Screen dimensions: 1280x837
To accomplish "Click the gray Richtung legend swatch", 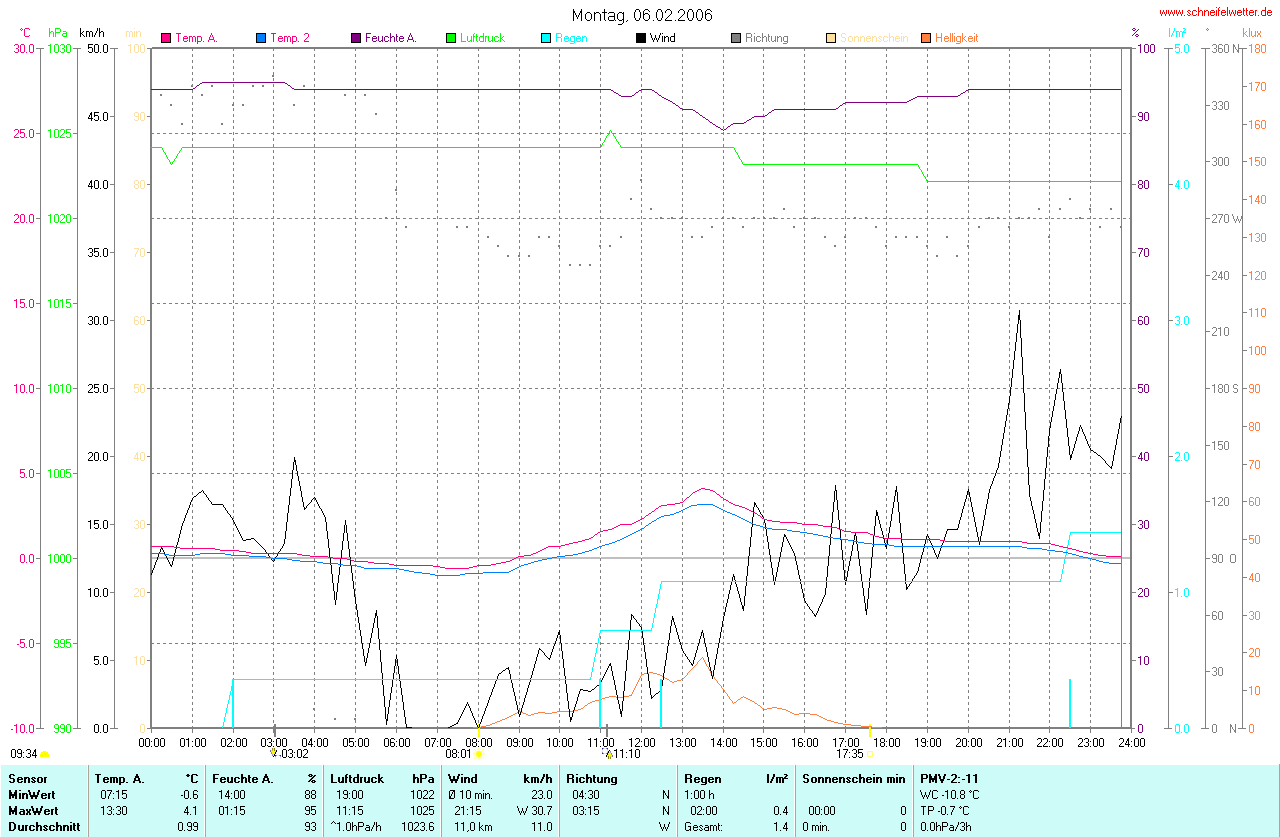I will click(x=736, y=38).
